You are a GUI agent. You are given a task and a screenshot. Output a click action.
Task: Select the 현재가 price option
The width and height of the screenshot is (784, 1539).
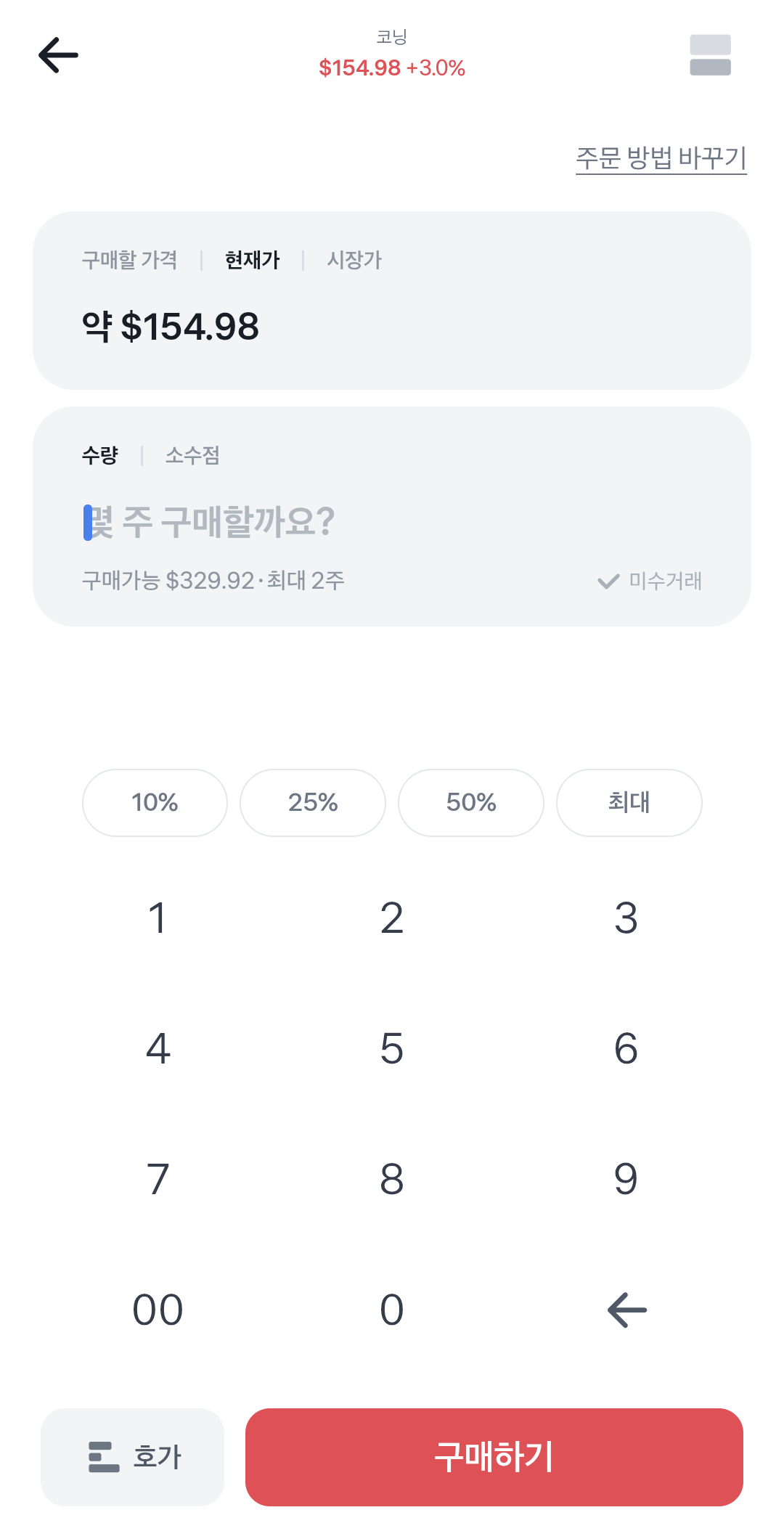pyautogui.click(x=252, y=260)
